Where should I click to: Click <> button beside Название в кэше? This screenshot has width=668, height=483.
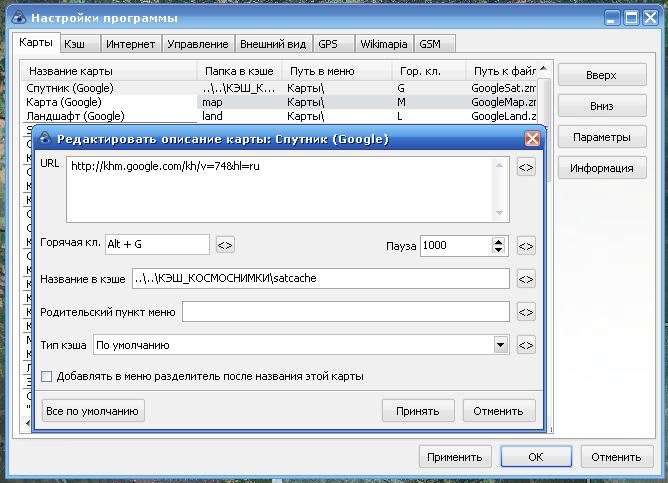(526, 279)
